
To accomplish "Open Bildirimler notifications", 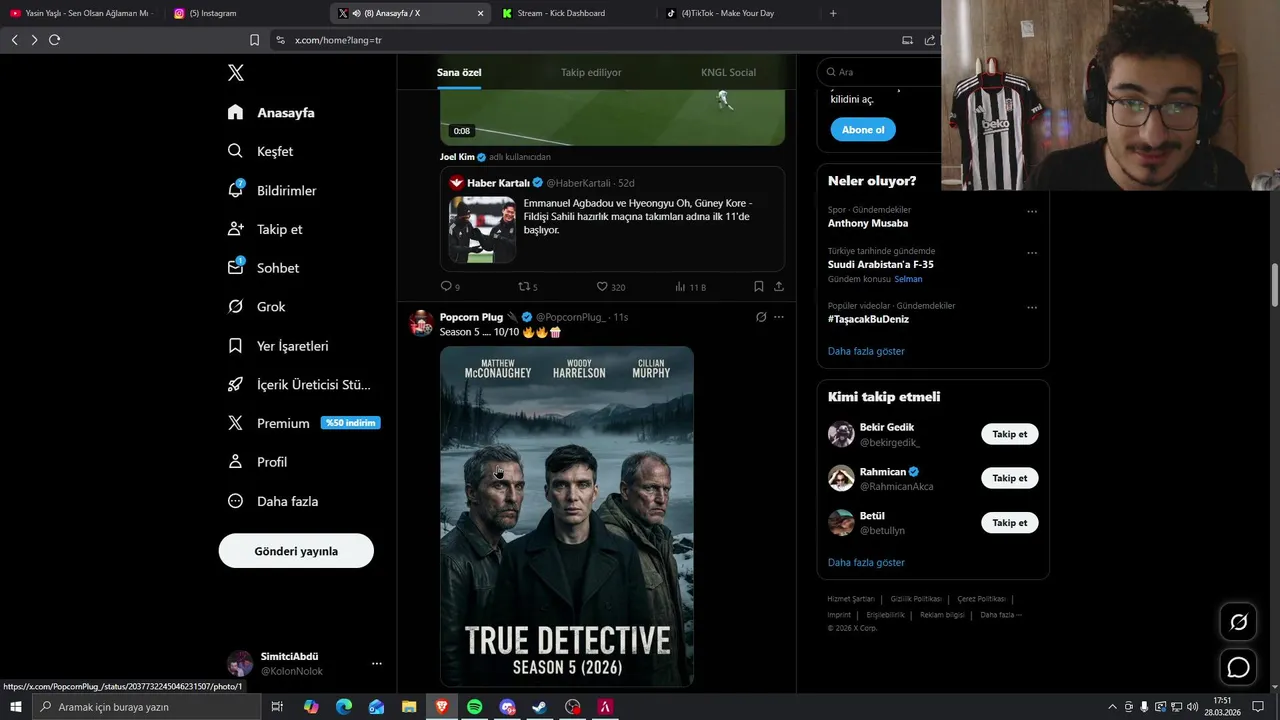I will point(272,190).
